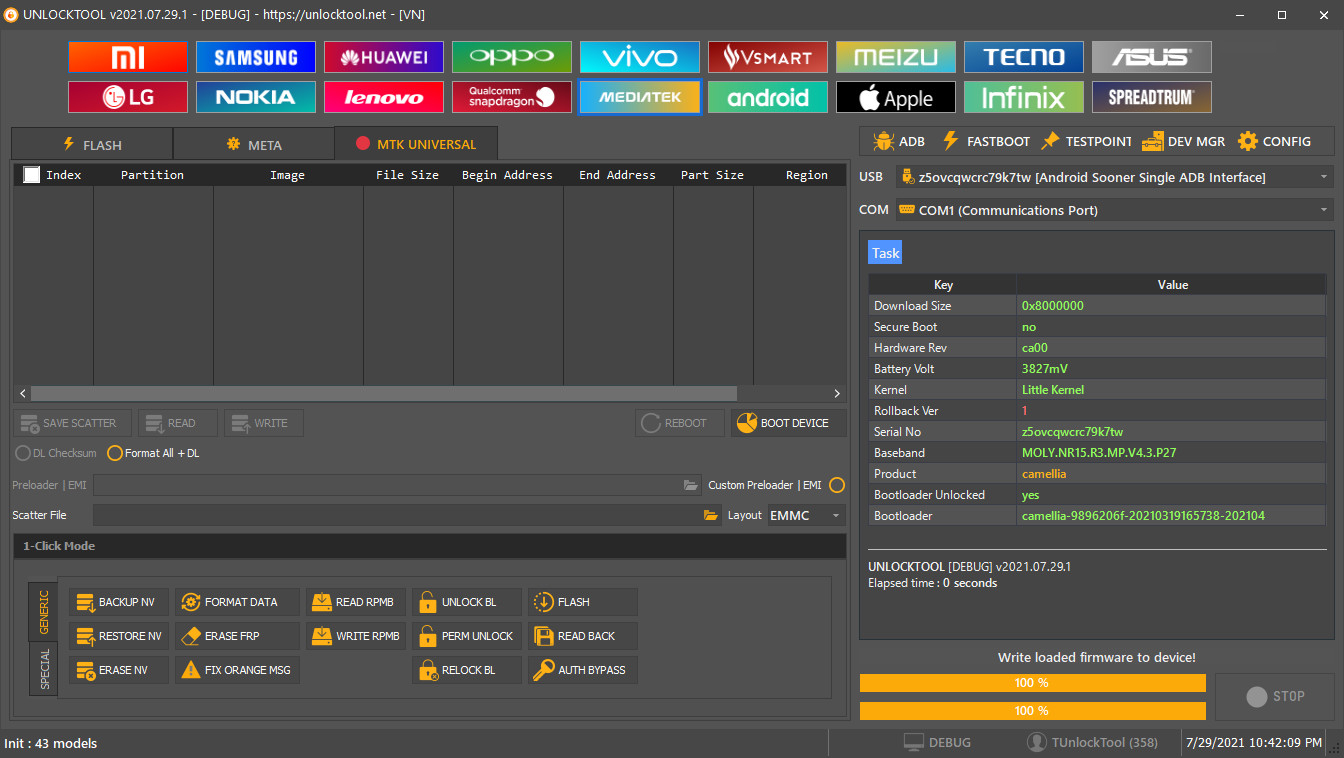The width and height of the screenshot is (1344, 758).
Task: Click the FIX ORANGE MSG button
Action: [237, 670]
